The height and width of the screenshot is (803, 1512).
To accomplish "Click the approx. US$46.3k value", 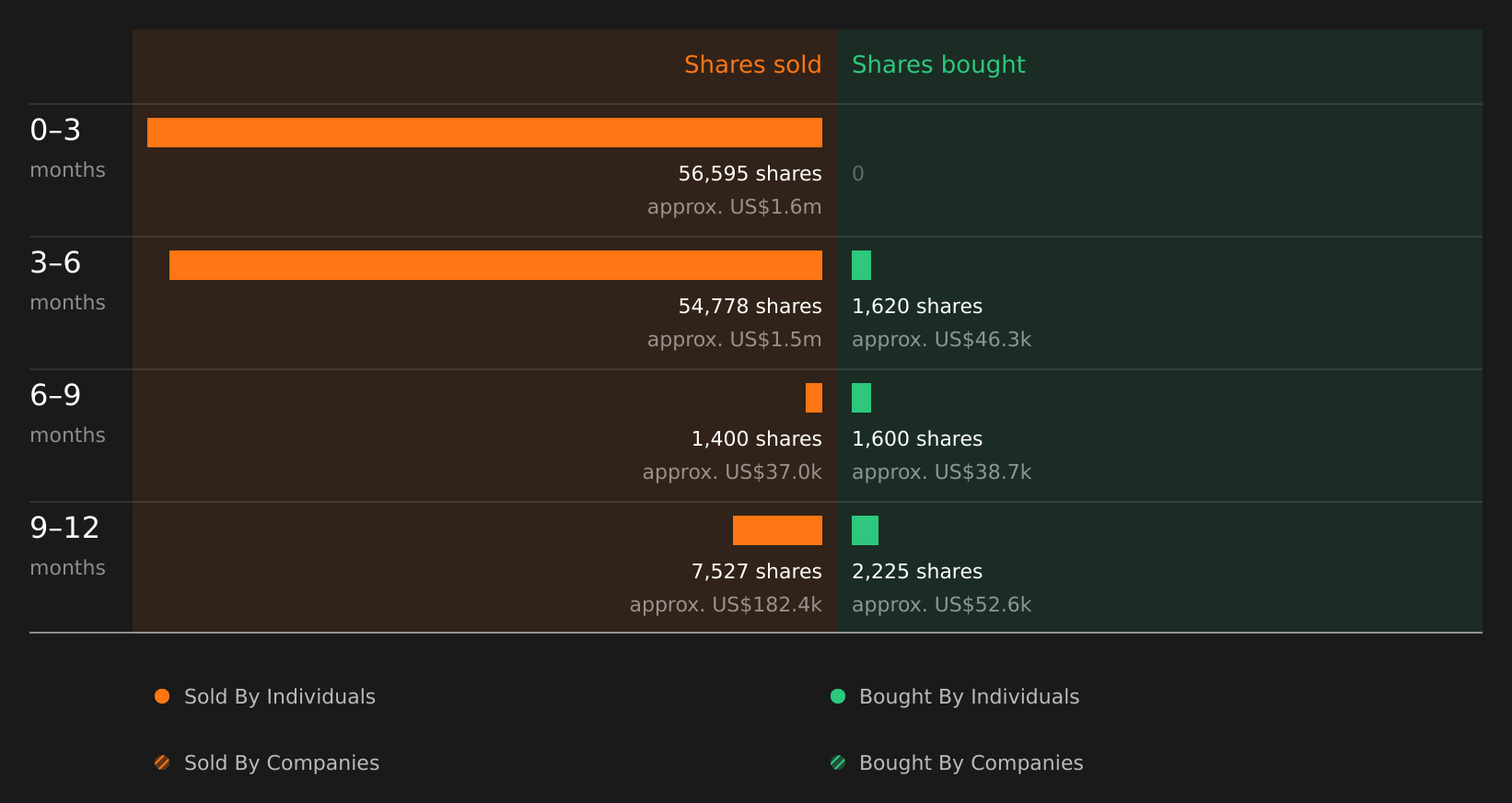I will (942, 340).
